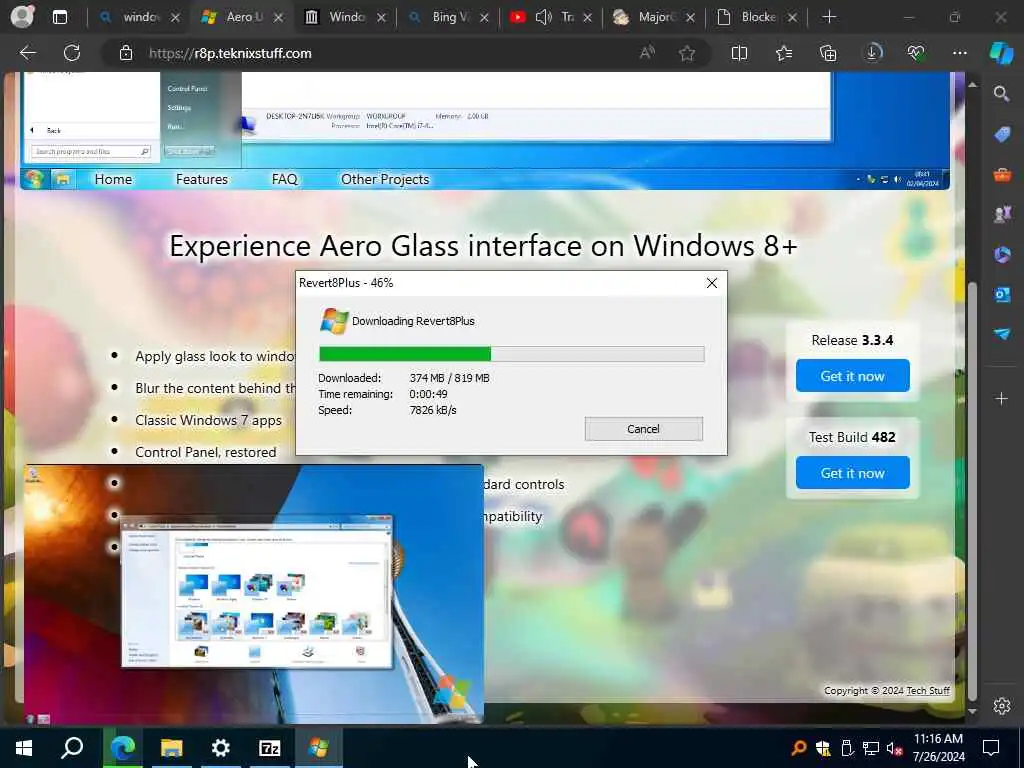This screenshot has height=768, width=1024.
Task: Toggle split screen icon
Action: coord(739,53)
